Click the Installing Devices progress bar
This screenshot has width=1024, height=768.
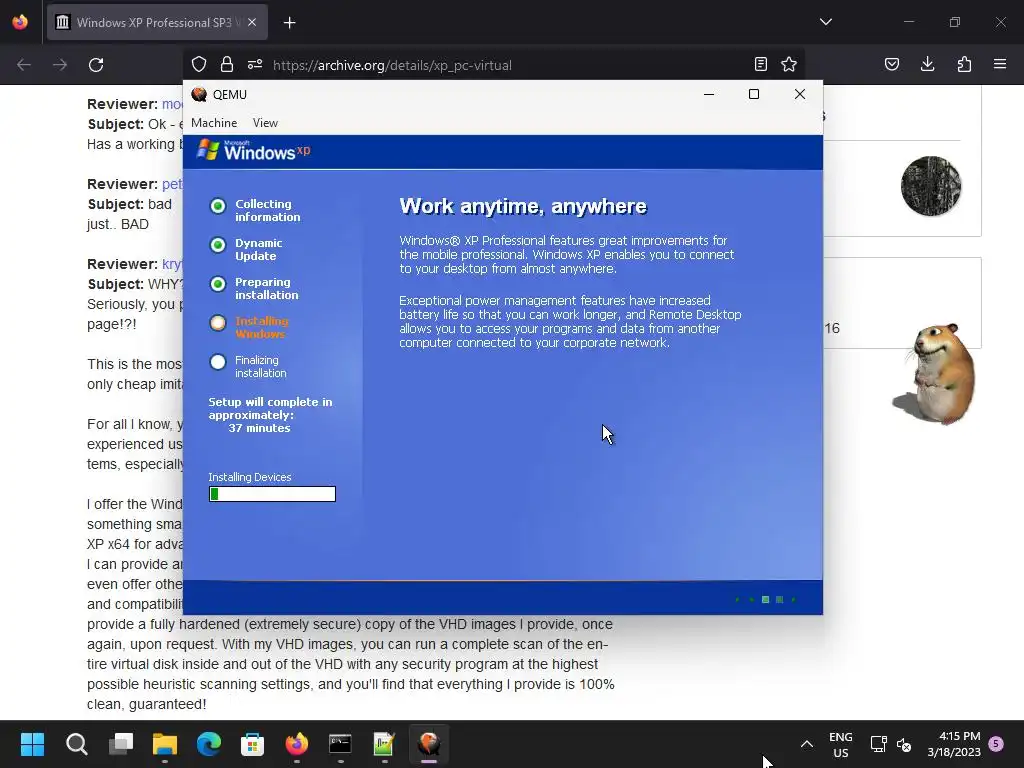tap(272, 494)
